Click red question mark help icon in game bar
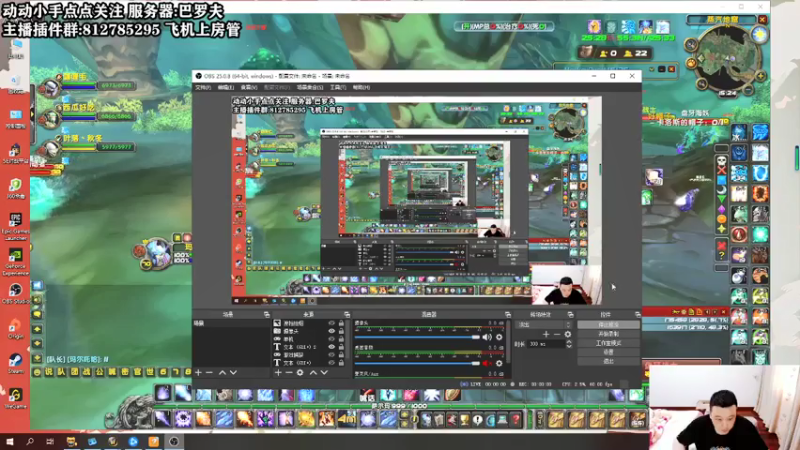The width and height of the screenshot is (800, 450). click(516, 419)
